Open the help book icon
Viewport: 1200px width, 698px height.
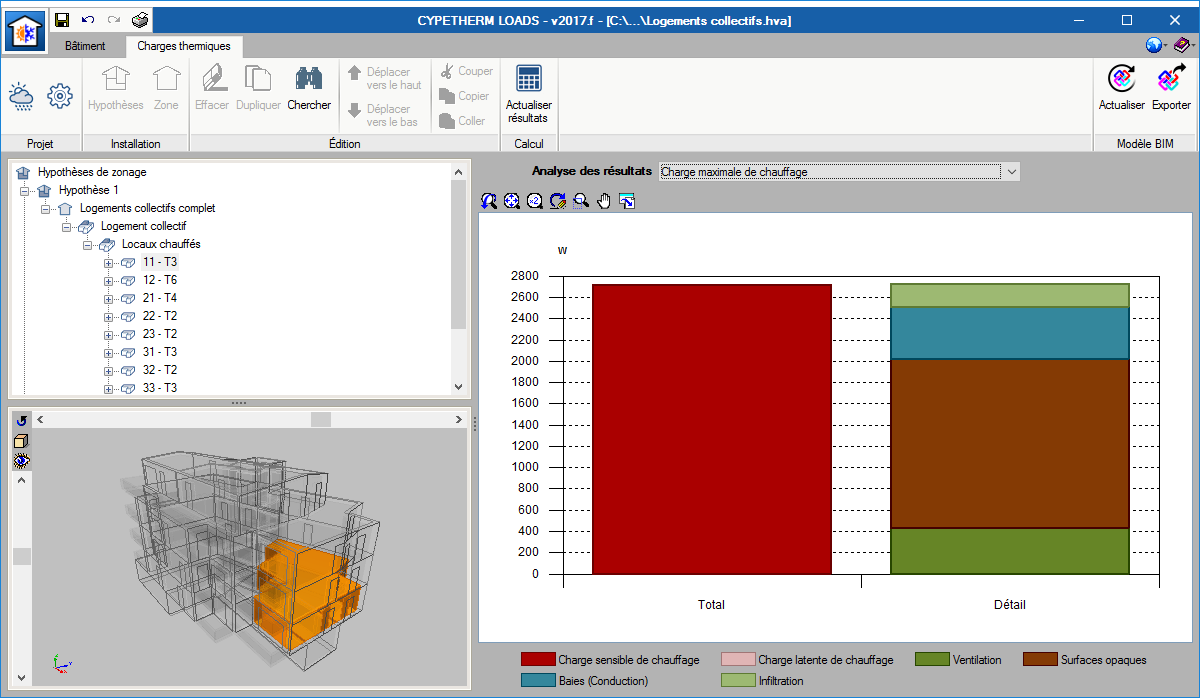1182,45
